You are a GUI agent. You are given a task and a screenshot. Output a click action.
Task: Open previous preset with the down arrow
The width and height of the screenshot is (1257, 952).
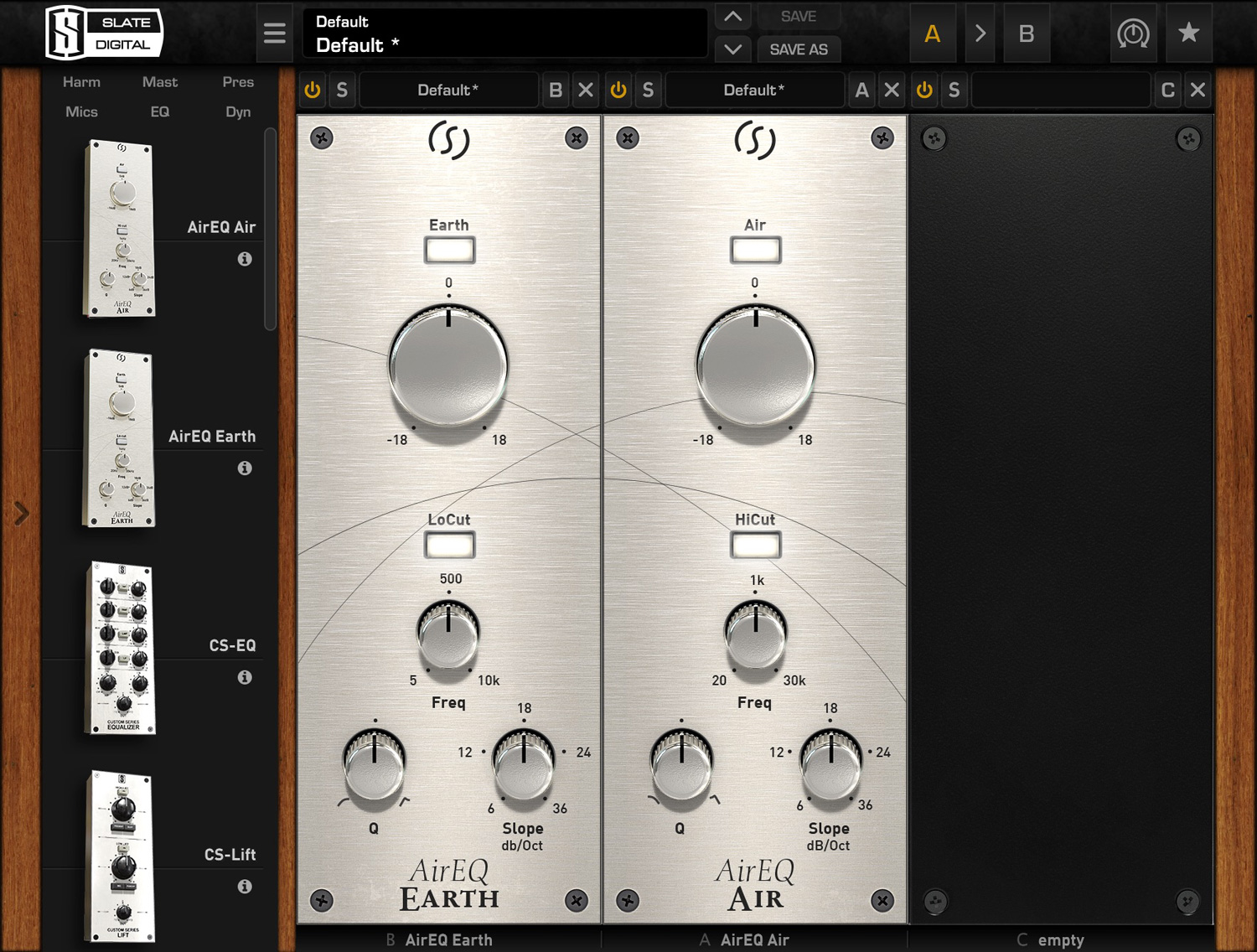[732, 49]
